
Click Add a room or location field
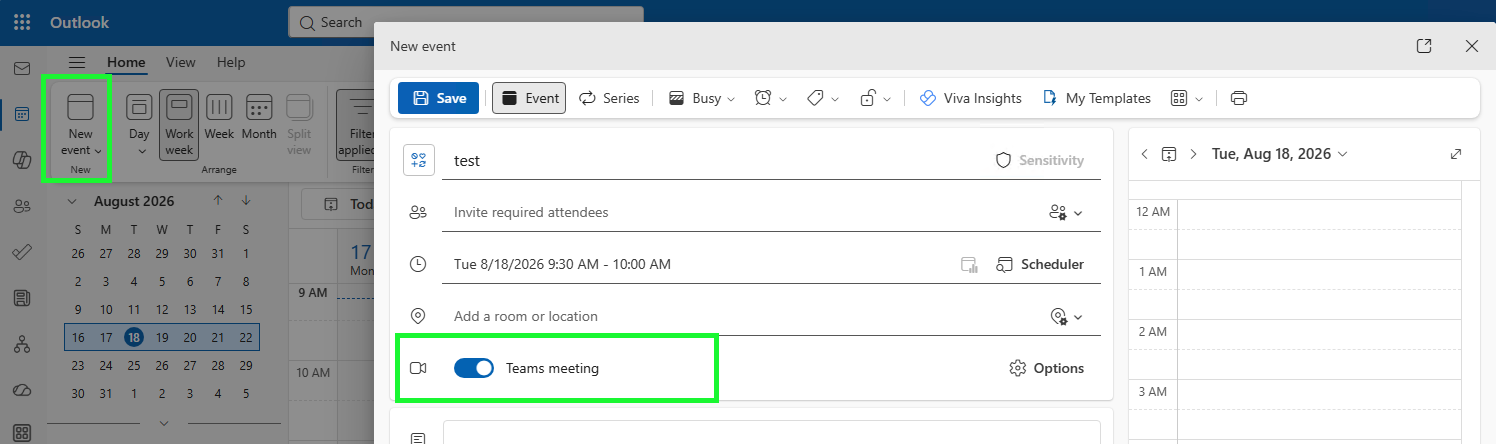click(x=742, y=316)
